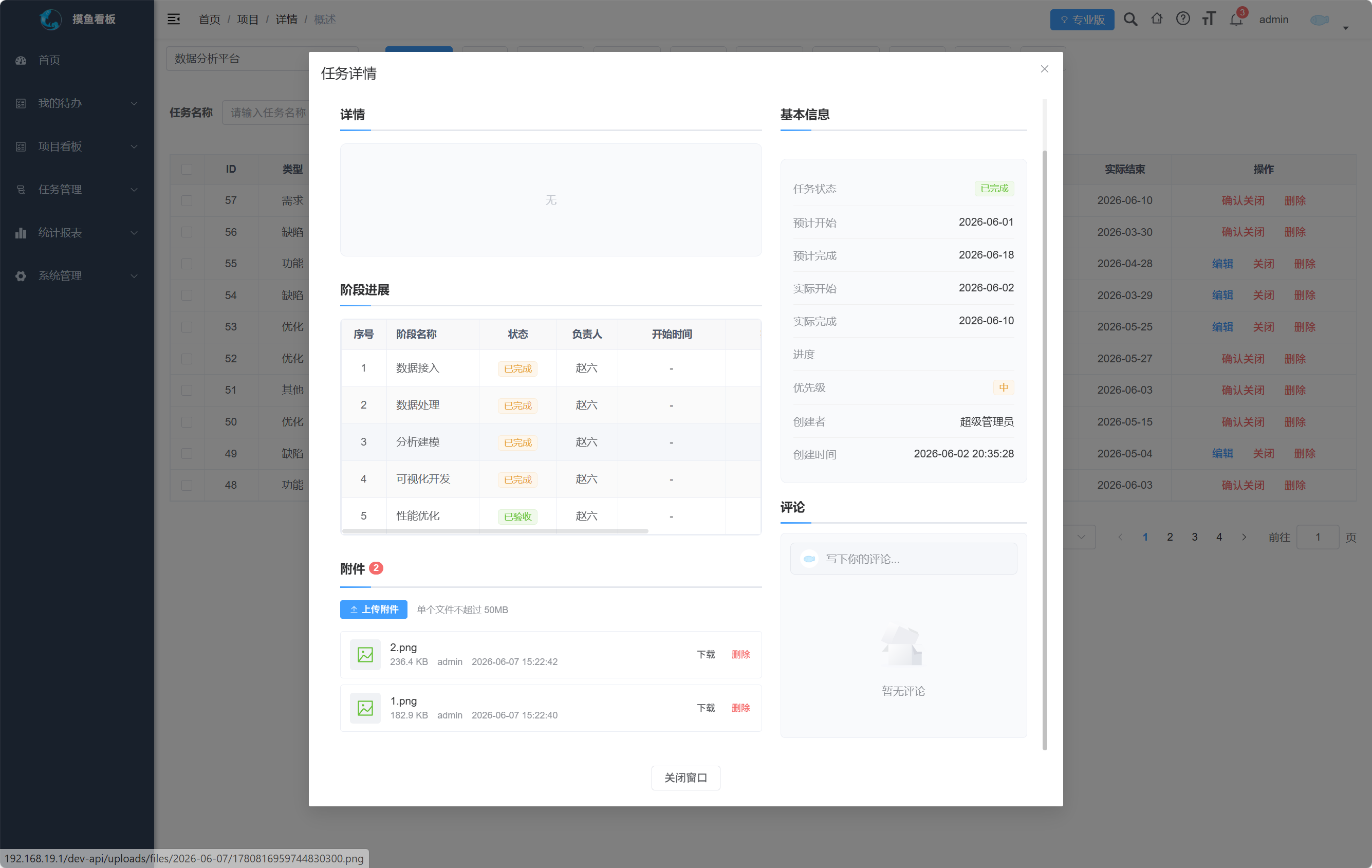Check the row checkbox for ID 51
This screenshot has width=1372, height=868.
pyautogui.click(x=187, y=391)
